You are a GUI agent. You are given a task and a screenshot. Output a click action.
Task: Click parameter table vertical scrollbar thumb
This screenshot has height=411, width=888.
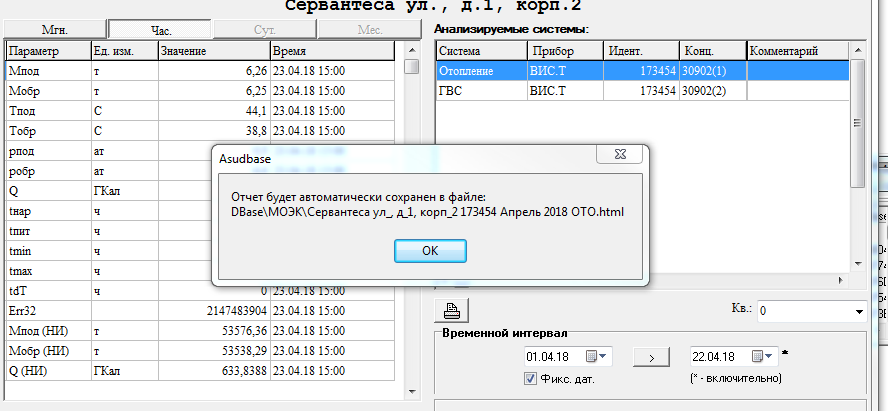pos(411,67)
